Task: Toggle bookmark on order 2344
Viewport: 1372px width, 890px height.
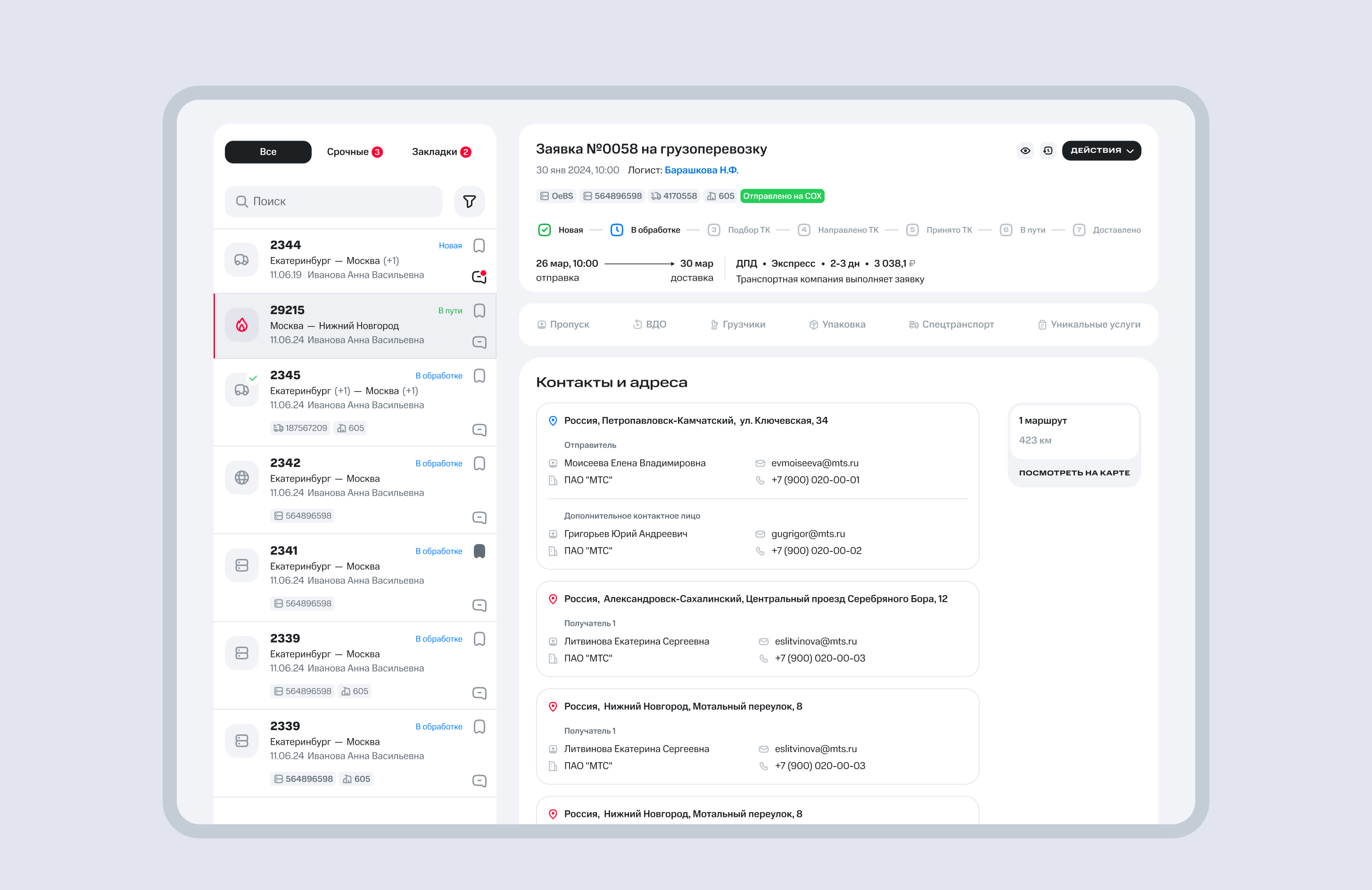Action: tap(479, 246)
